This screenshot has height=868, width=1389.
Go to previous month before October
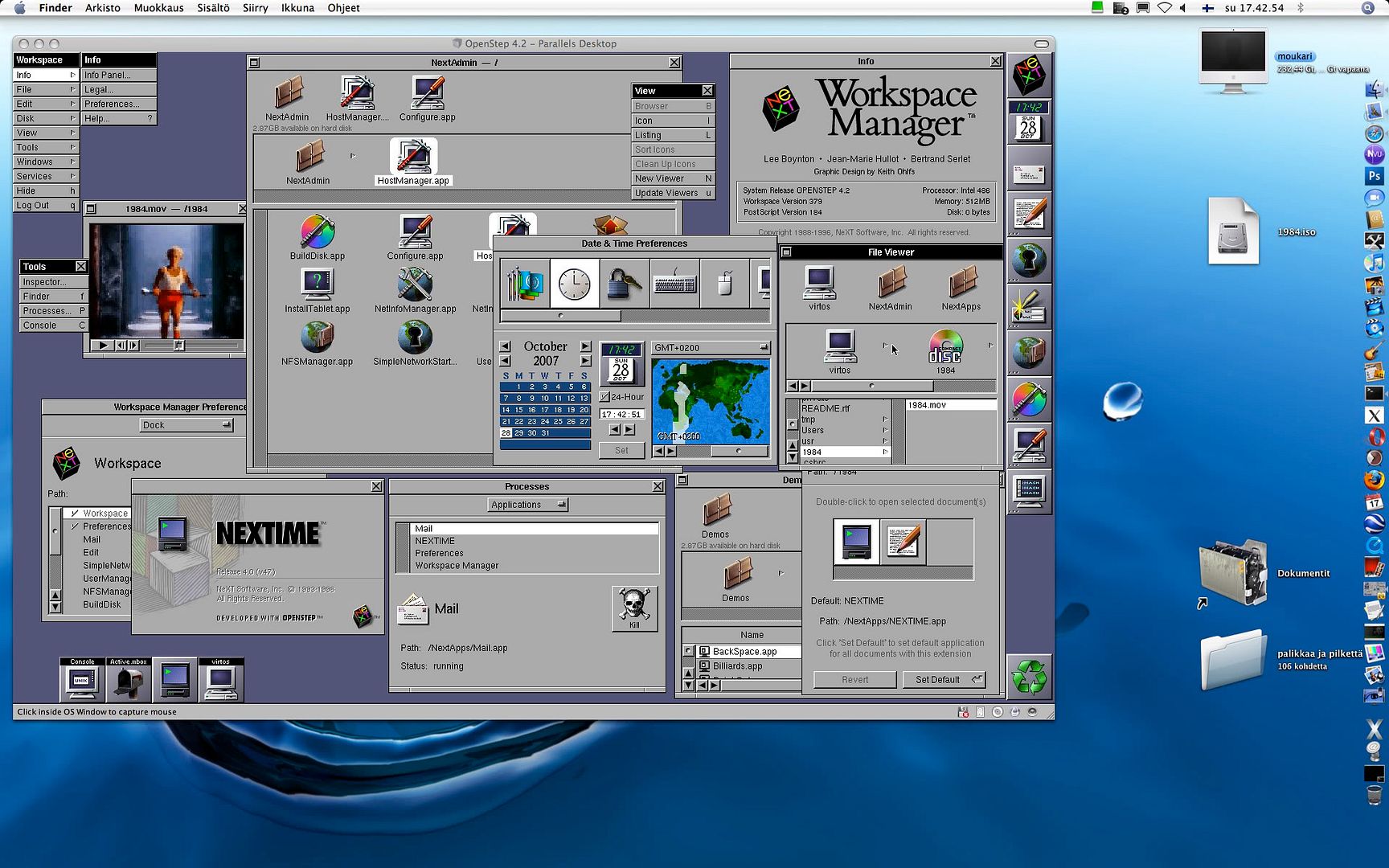click(x=505, y=346)
